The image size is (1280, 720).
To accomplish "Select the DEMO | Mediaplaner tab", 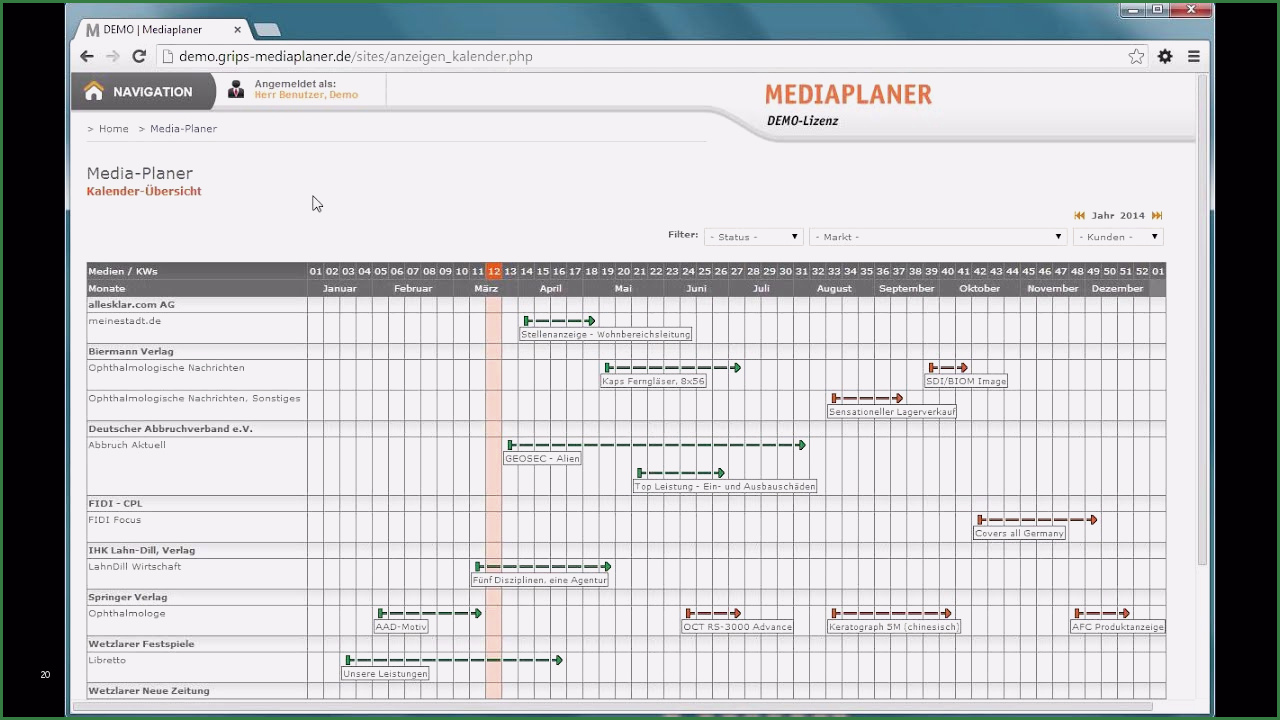I will [160, 30].
